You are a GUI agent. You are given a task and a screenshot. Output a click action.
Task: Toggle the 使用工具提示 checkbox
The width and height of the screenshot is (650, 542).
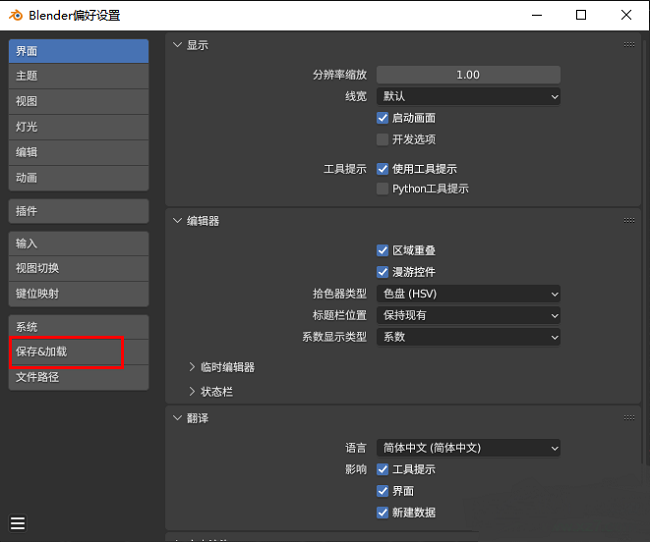382,169
